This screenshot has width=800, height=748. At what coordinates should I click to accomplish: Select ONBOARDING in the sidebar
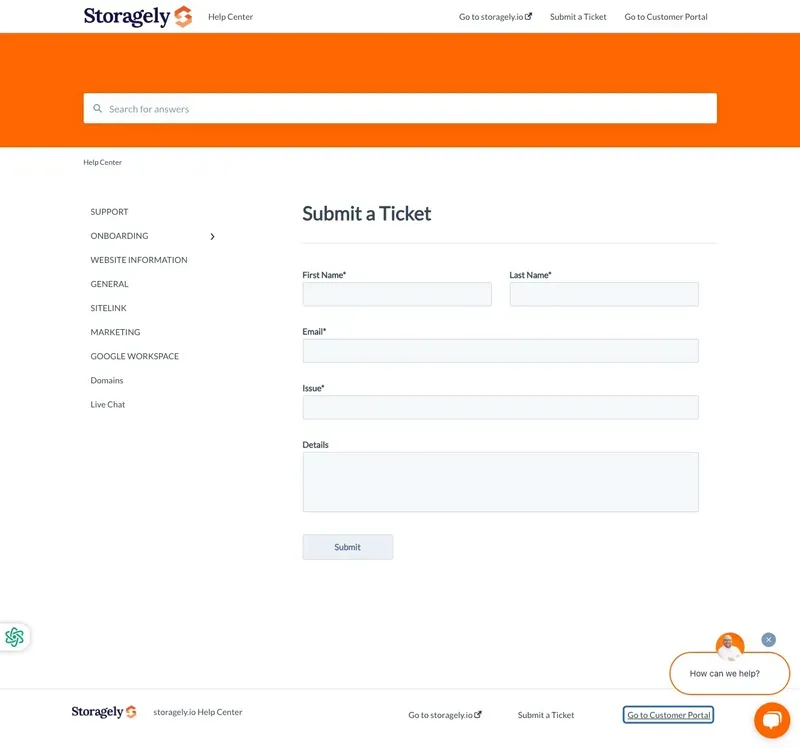119,236
